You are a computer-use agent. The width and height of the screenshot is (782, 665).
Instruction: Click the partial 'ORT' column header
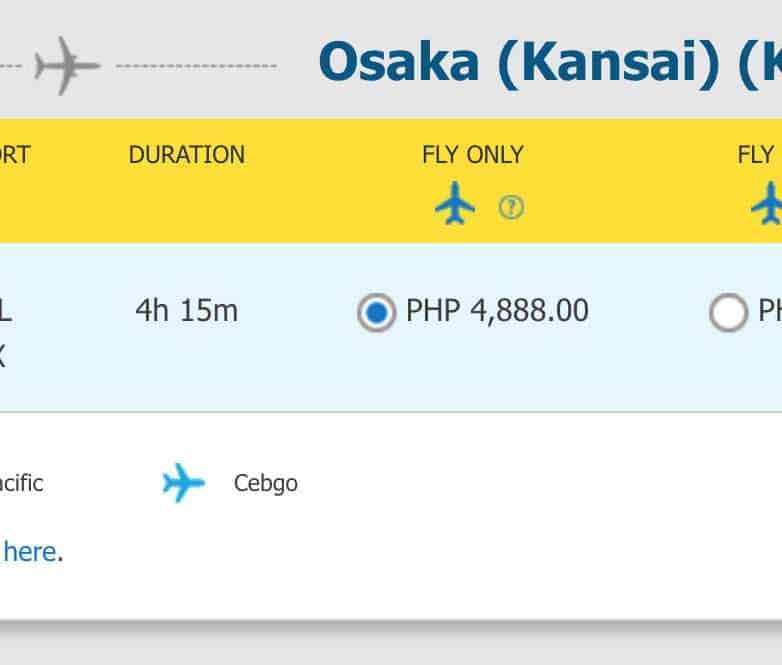tap(15, 155)
